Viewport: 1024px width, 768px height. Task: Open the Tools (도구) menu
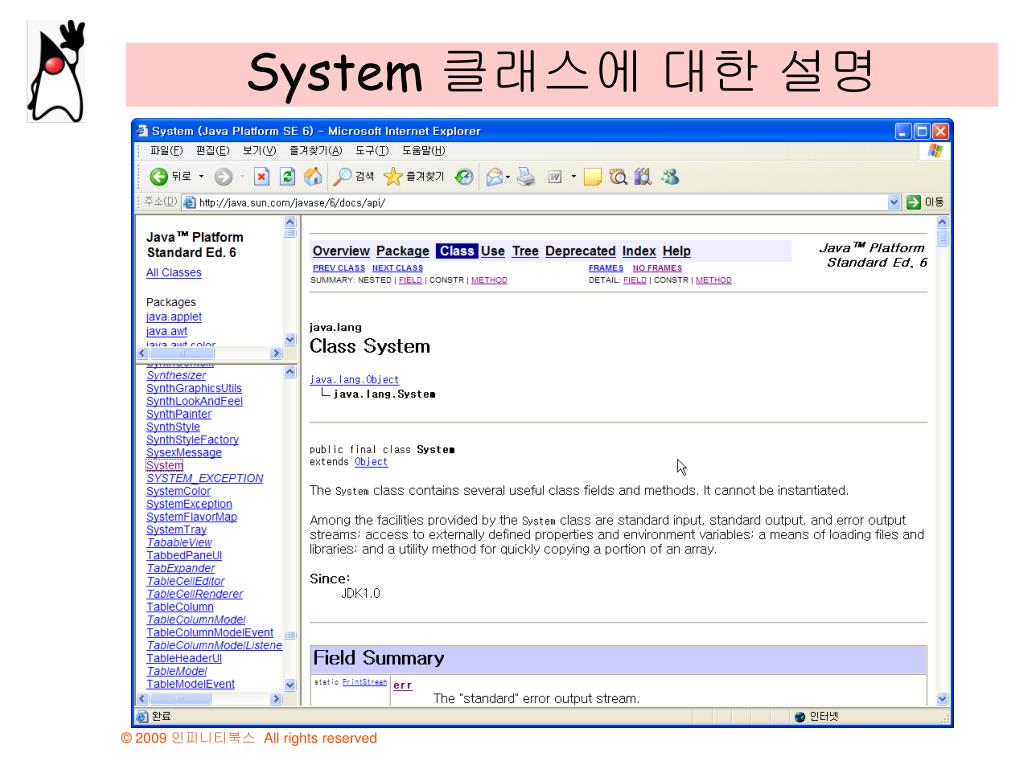point(372,151)
